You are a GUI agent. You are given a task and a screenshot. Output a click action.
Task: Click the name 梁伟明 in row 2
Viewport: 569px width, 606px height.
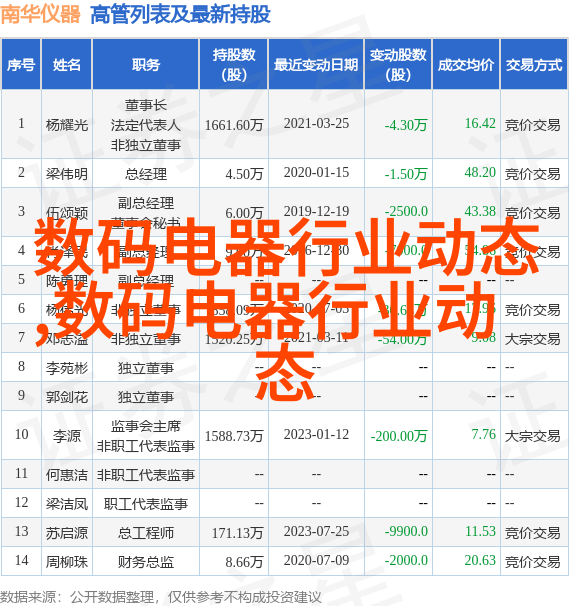[x=67, y=174]
